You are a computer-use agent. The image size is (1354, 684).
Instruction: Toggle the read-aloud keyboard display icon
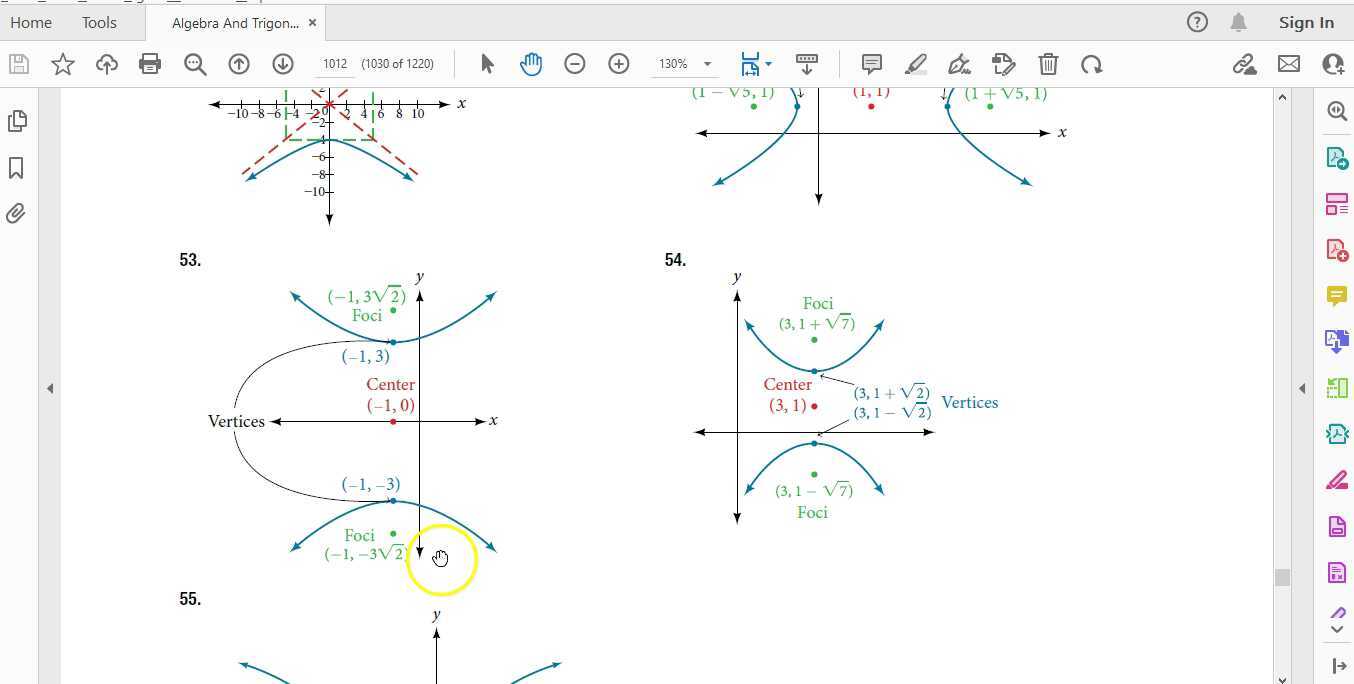tap(806, 63)
